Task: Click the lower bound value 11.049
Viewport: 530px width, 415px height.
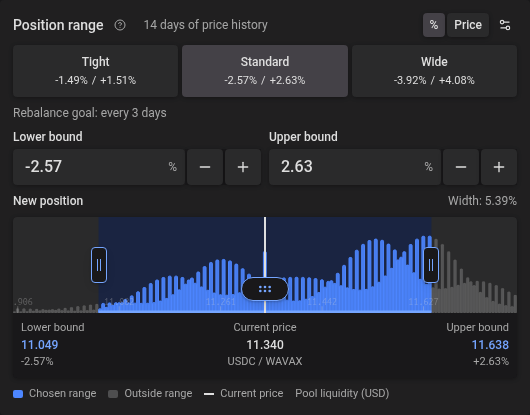Action: (x=40, y=345)
